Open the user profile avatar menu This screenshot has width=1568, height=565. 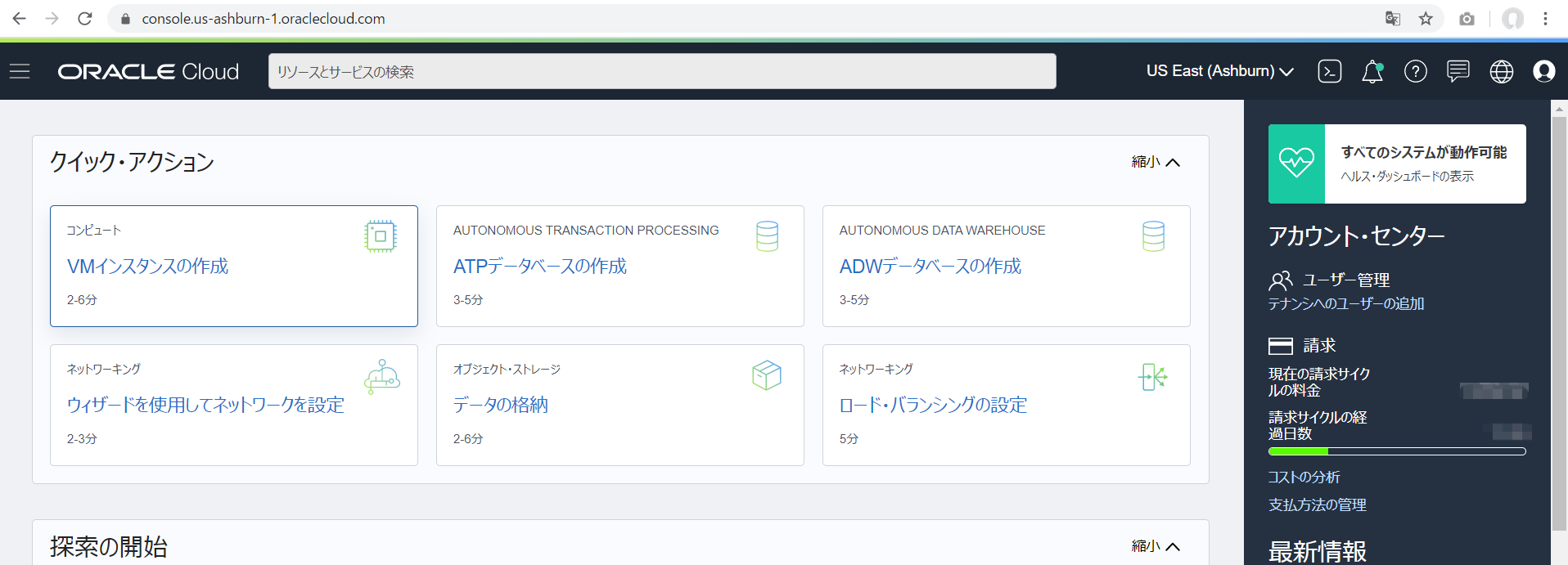point(1543,71)
